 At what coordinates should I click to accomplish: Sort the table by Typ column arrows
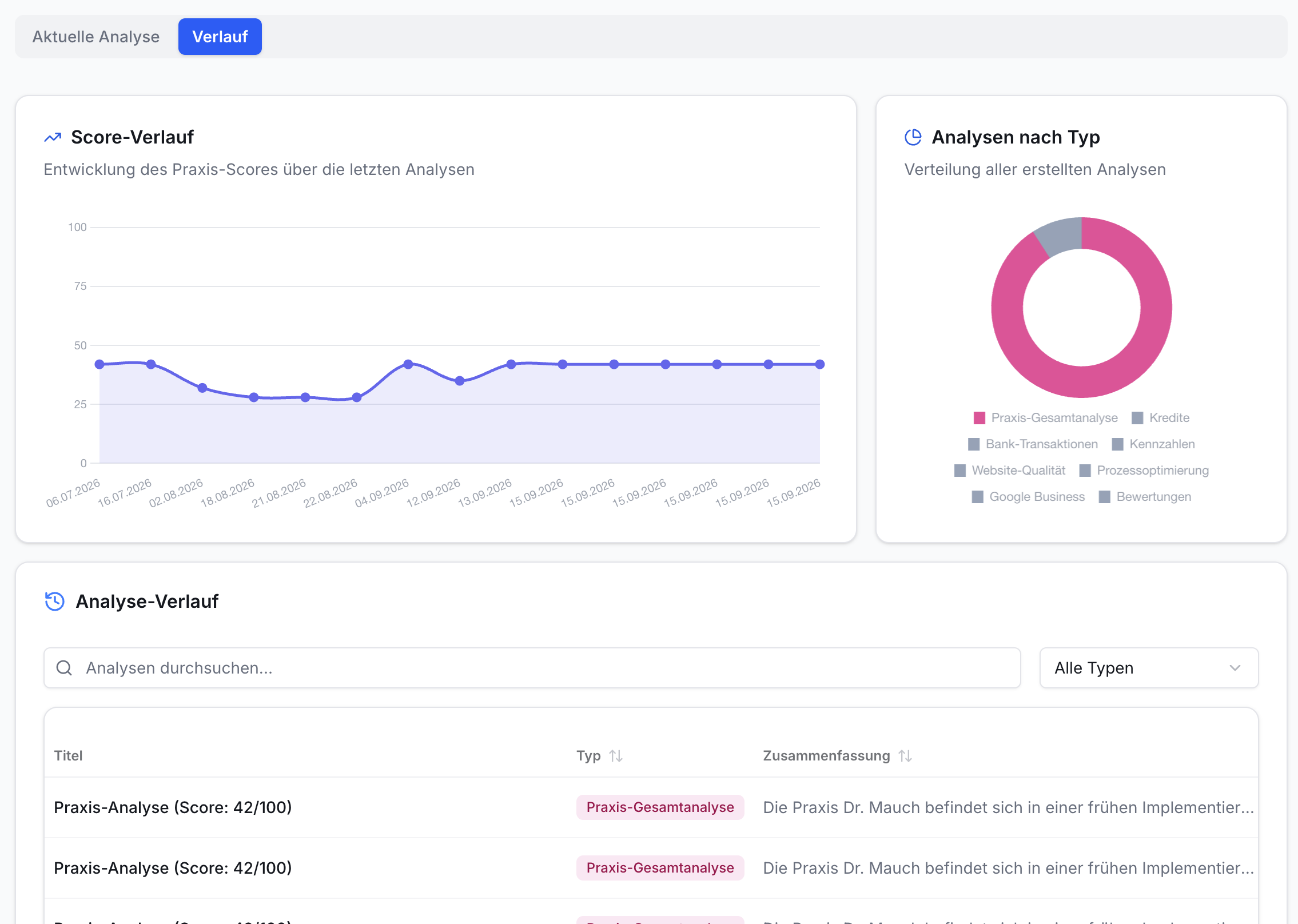[616, 756]
